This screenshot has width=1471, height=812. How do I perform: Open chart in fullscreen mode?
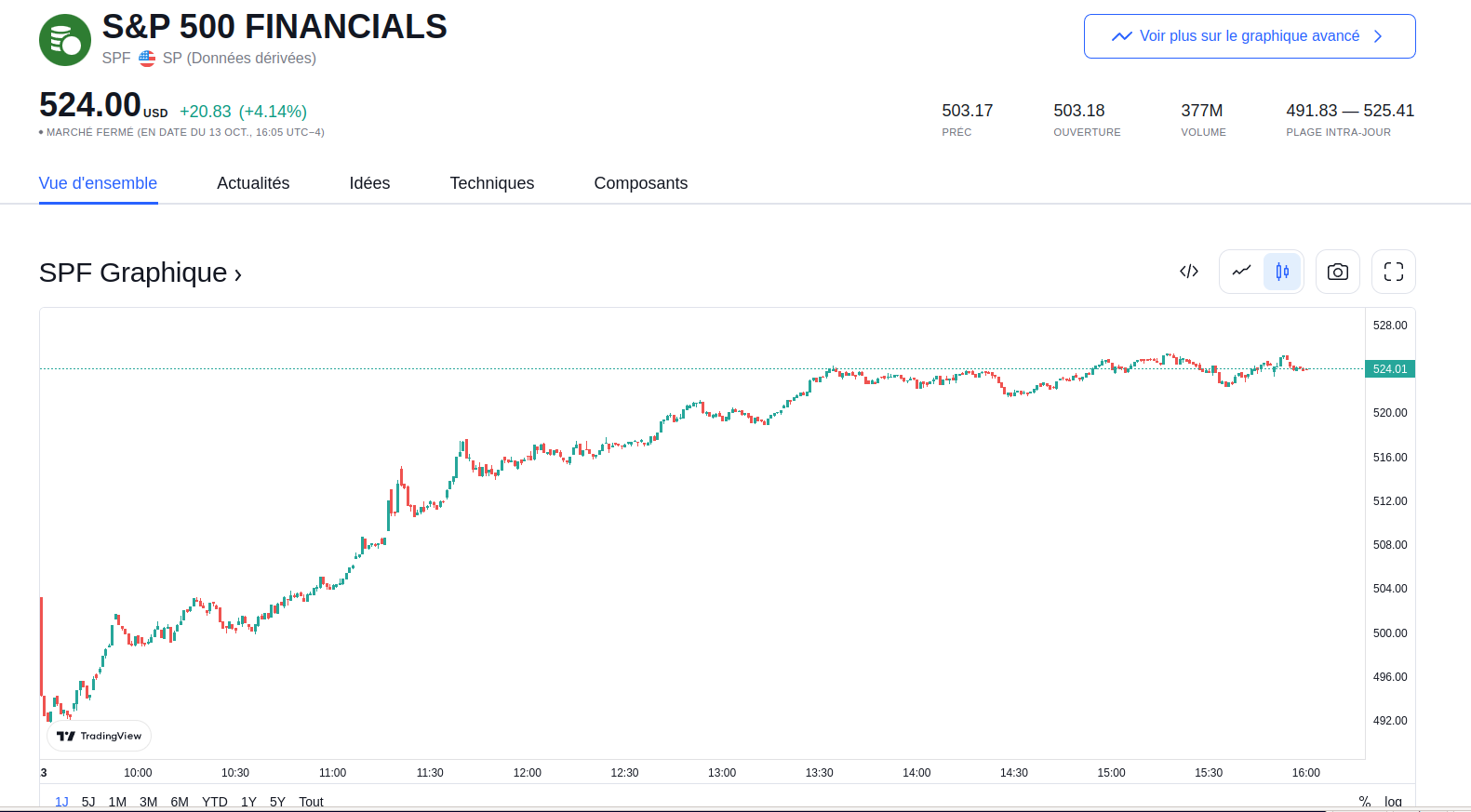(1393, 272)
